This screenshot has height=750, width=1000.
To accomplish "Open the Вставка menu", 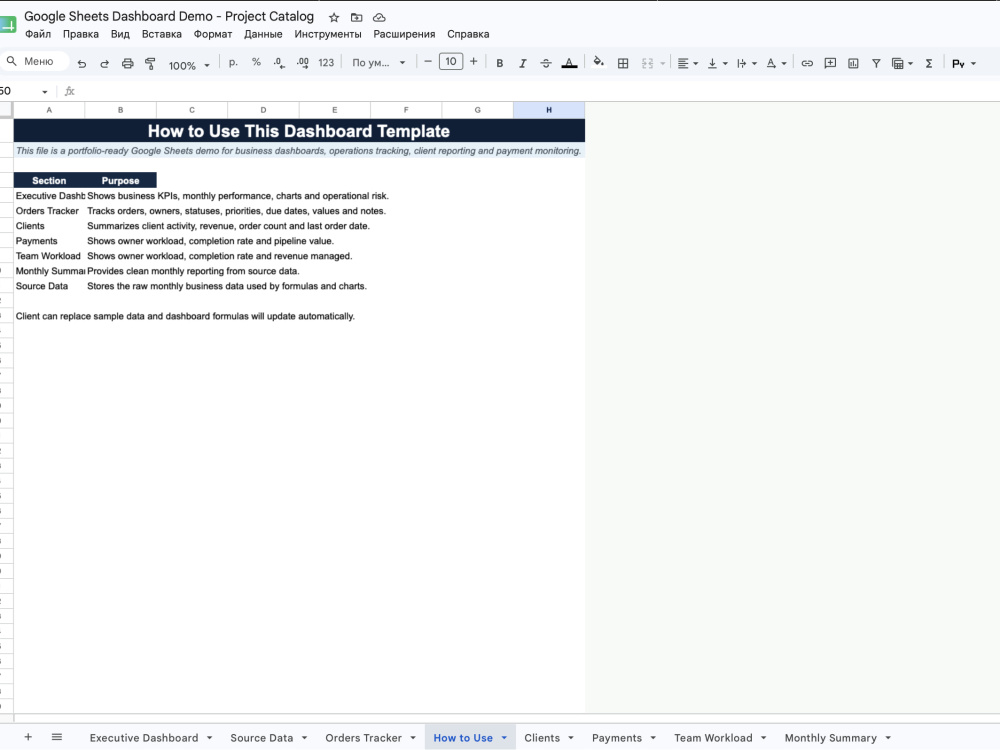I will (161, 34).
